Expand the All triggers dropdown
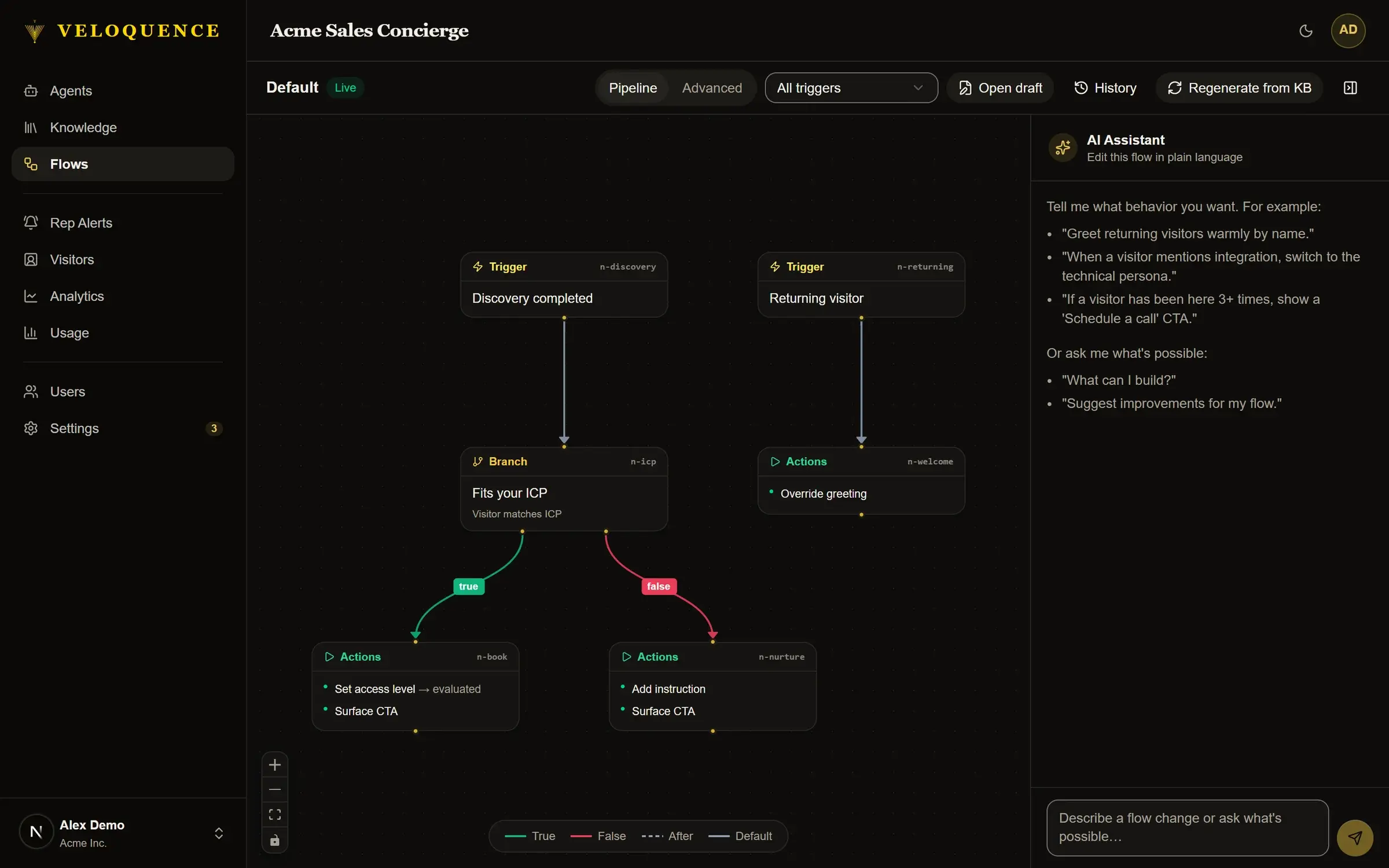Screen dimensions: 1389x868 pos(851,88)
